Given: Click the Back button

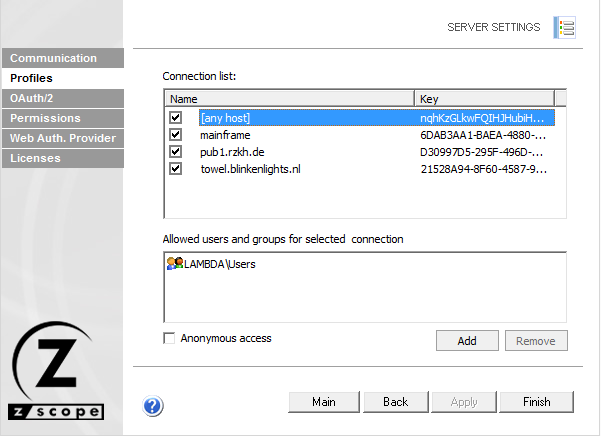Looking at the screenshot, I should (395, 402).
